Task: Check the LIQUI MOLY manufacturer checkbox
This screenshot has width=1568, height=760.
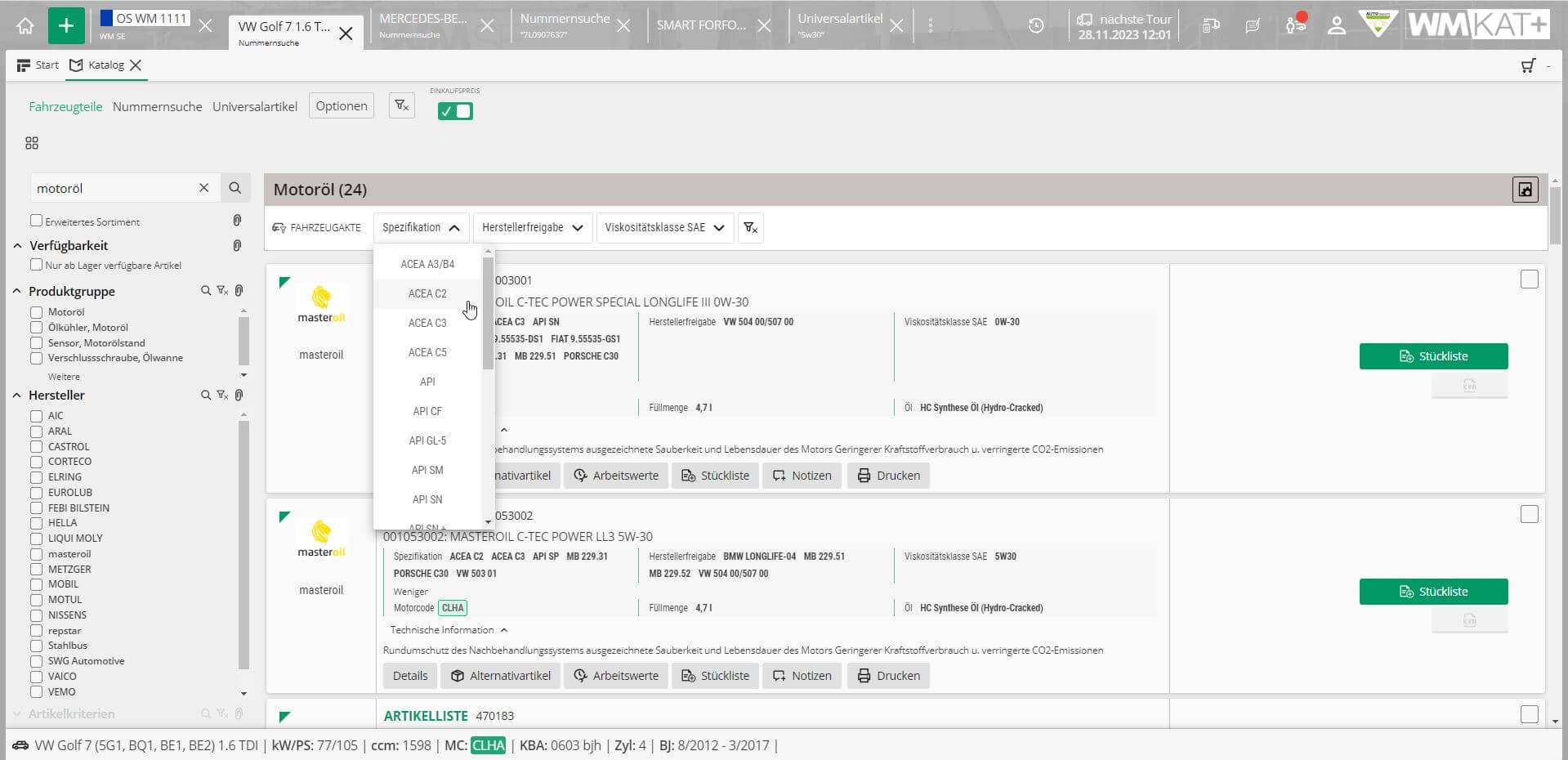Action: click(36, 539)
